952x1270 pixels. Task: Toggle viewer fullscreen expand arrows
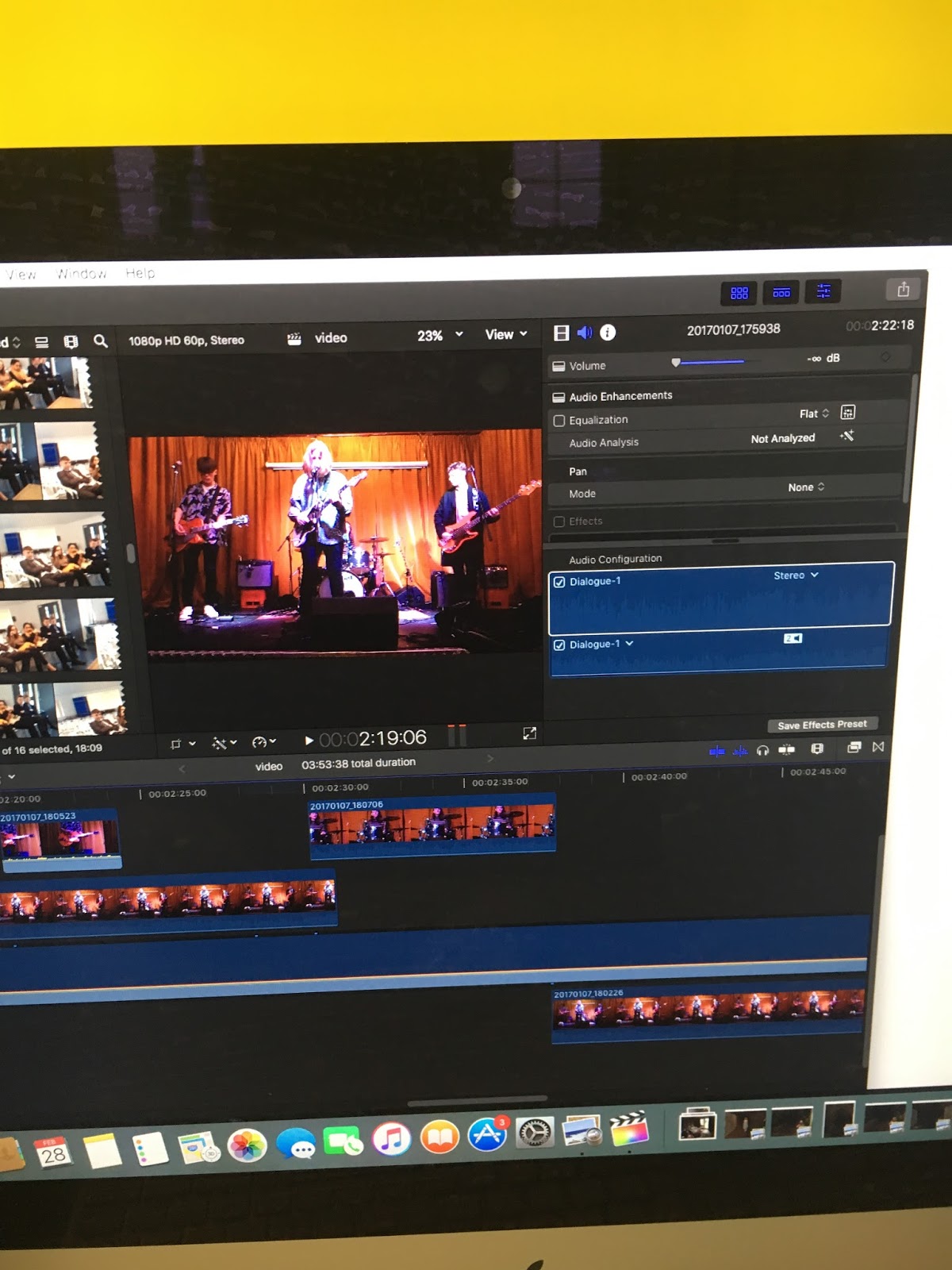tap(529, 733)
